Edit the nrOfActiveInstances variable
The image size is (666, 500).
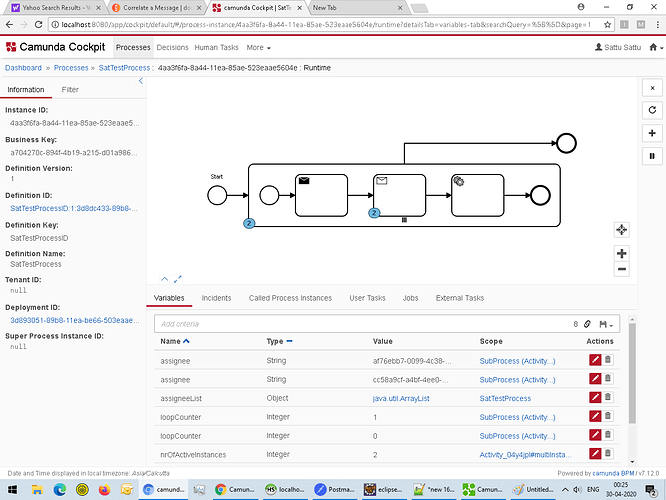pyautogui.click(x=595, y=454)
